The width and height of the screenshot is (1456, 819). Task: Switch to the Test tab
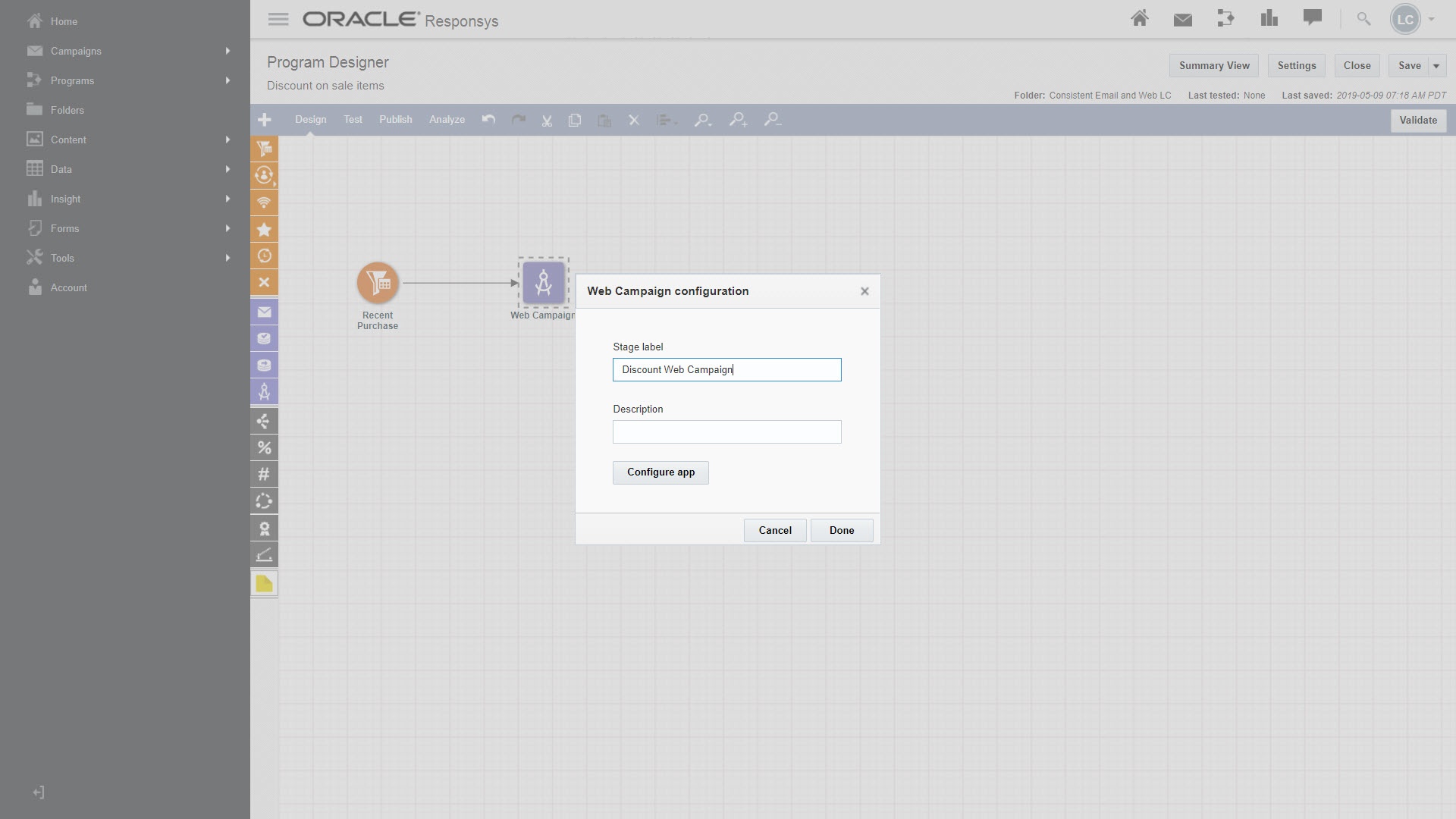click(353, 120)
